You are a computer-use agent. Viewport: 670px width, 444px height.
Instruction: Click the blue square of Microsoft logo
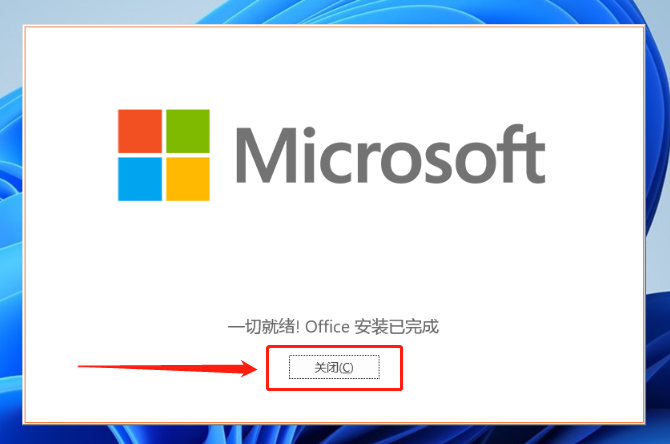pos(140,179)
